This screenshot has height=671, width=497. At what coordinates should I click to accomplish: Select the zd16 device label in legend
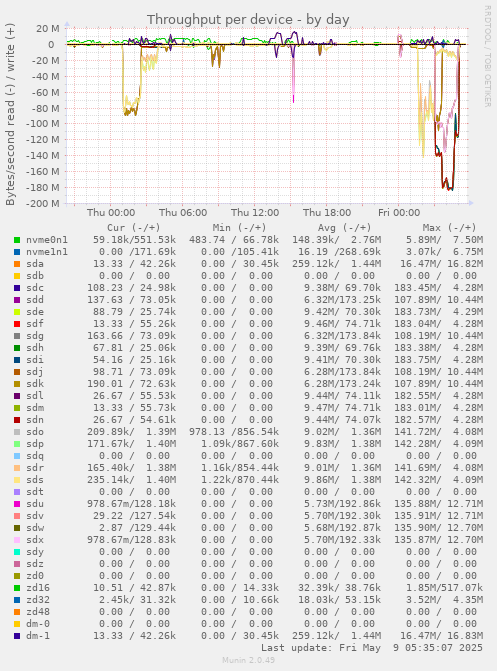point(38,588)
